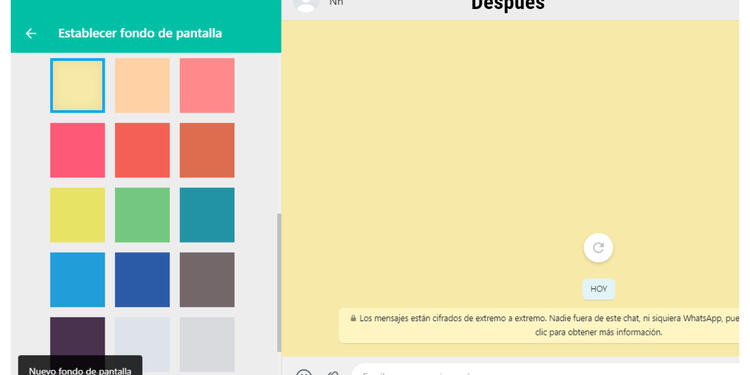Screen dimensions: 750x375
Task: Select the pale yellow wallpaper swatch
Action: coord(77,86)
